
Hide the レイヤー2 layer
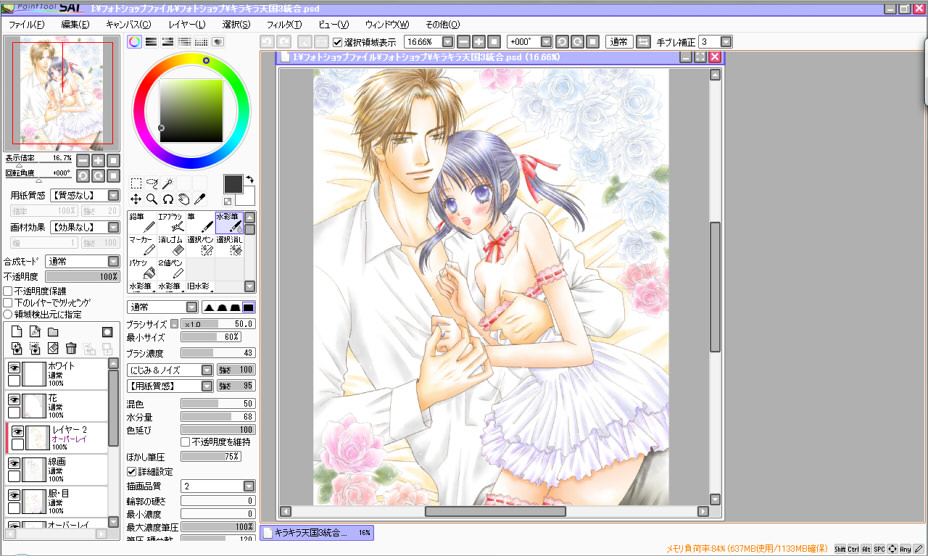coord(17,431)
